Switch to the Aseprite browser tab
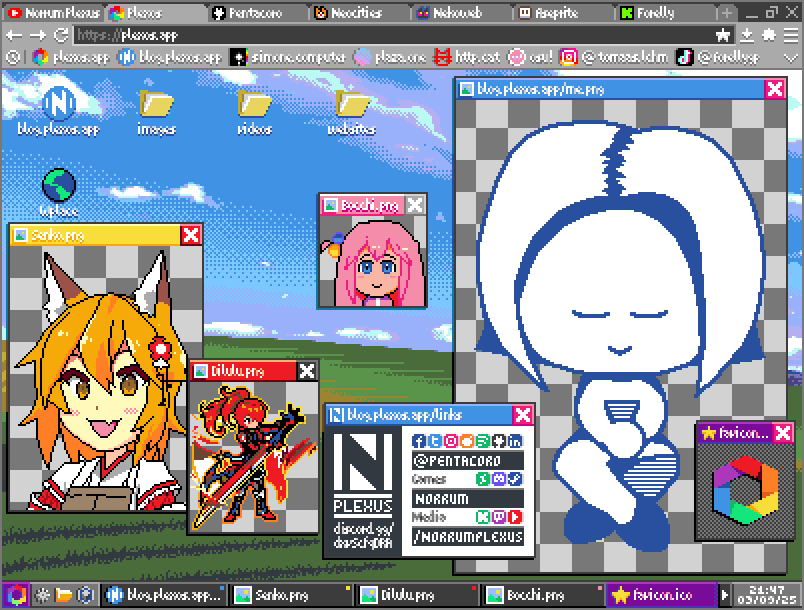This screenshot has width=804, height=610. [x=563, y=13]
